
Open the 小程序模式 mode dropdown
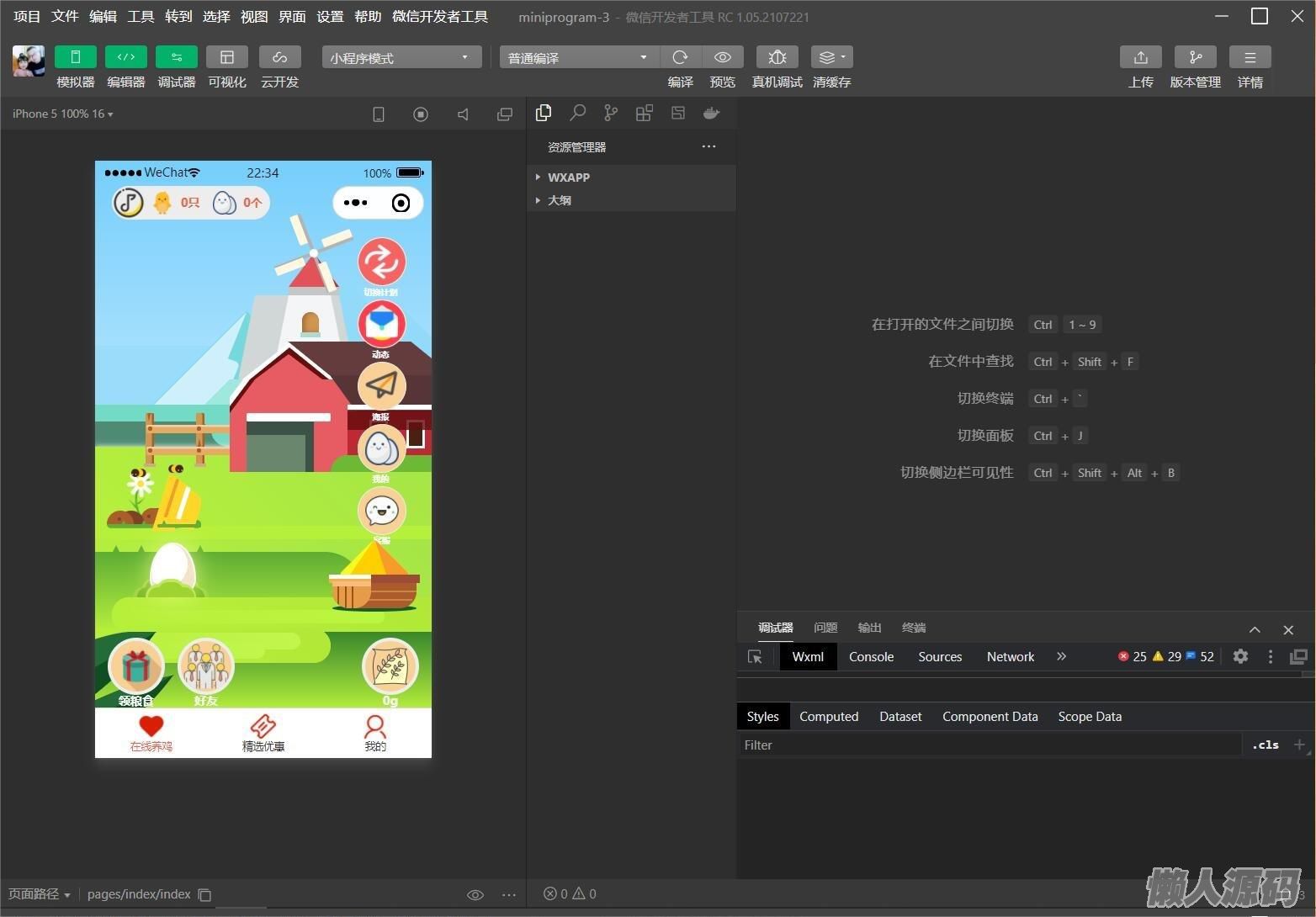pyautogui.click(x=401, y=57)
